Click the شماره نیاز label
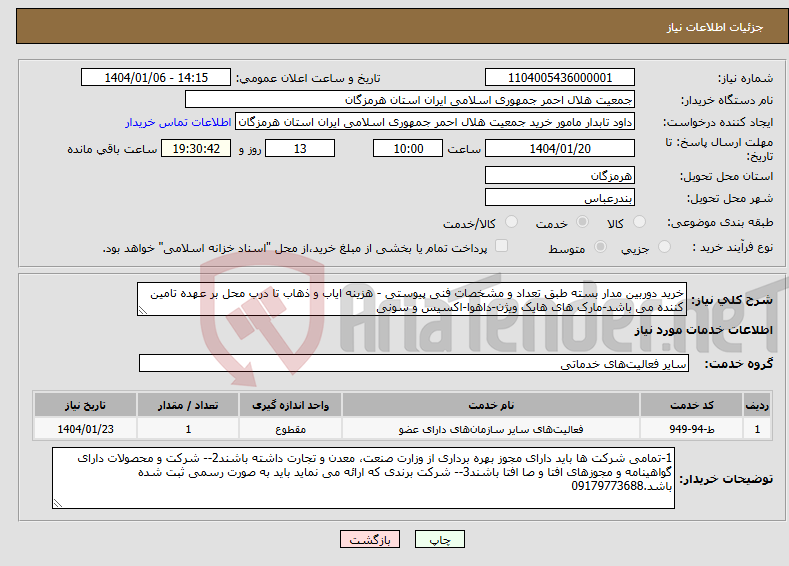789x566 pixels. [x=745, y=78]
